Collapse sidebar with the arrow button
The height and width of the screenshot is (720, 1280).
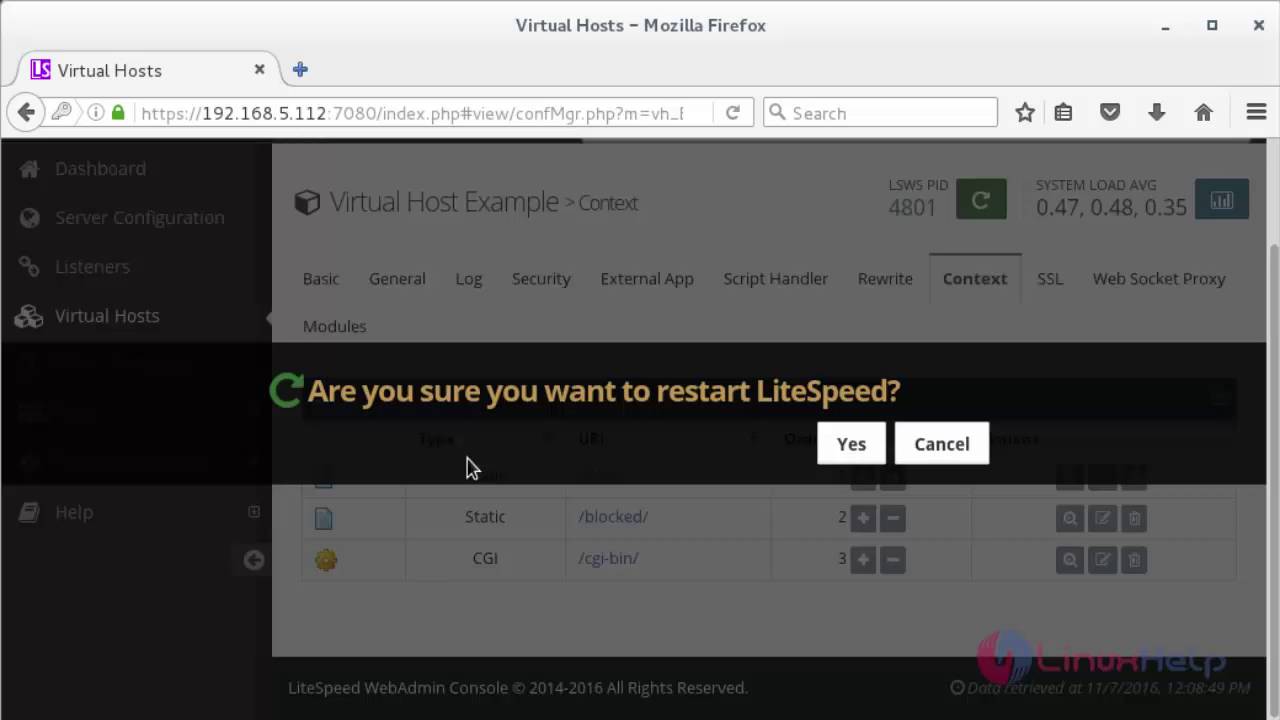point(254,560)
